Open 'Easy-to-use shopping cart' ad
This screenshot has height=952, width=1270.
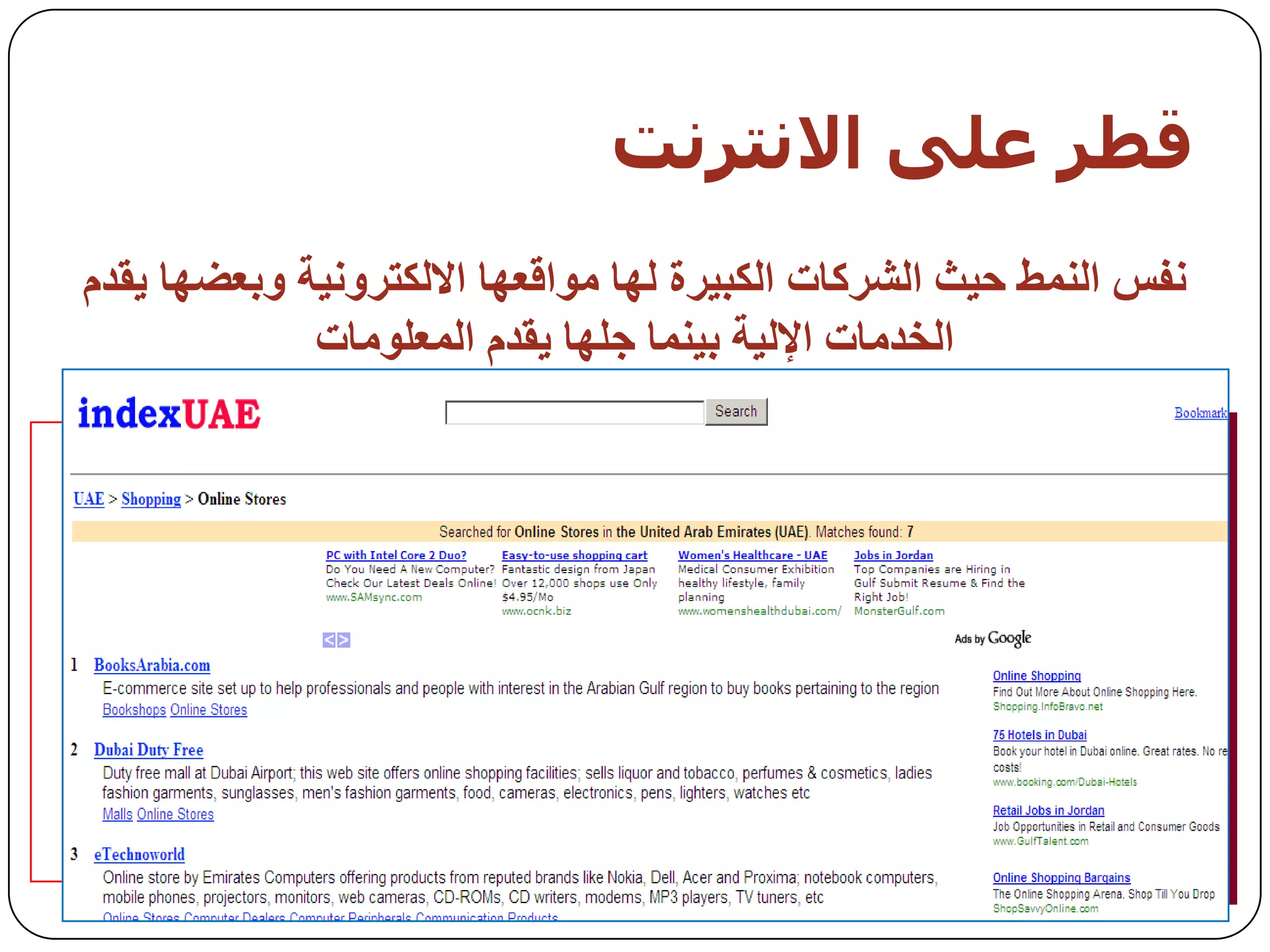pyautogui.click(x=574, y=555)
